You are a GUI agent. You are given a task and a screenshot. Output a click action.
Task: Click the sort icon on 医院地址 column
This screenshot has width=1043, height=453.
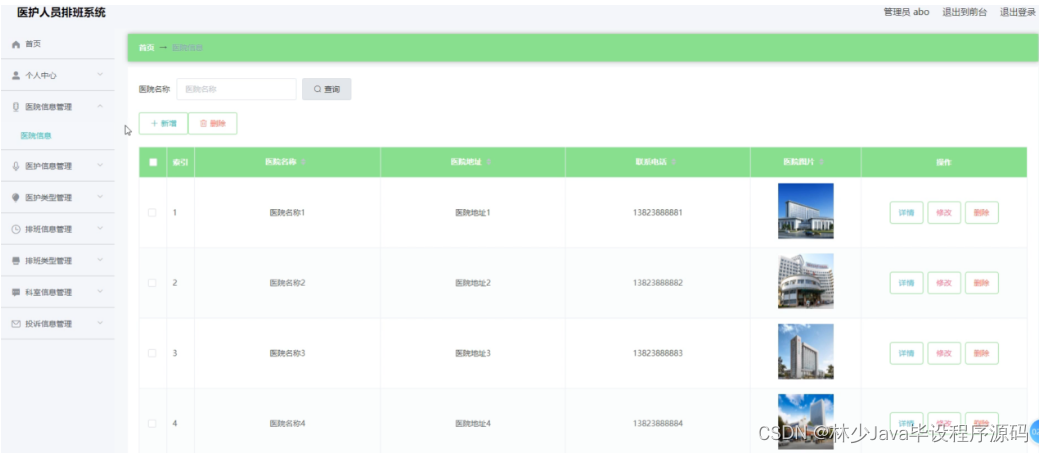tap(489, 163)
